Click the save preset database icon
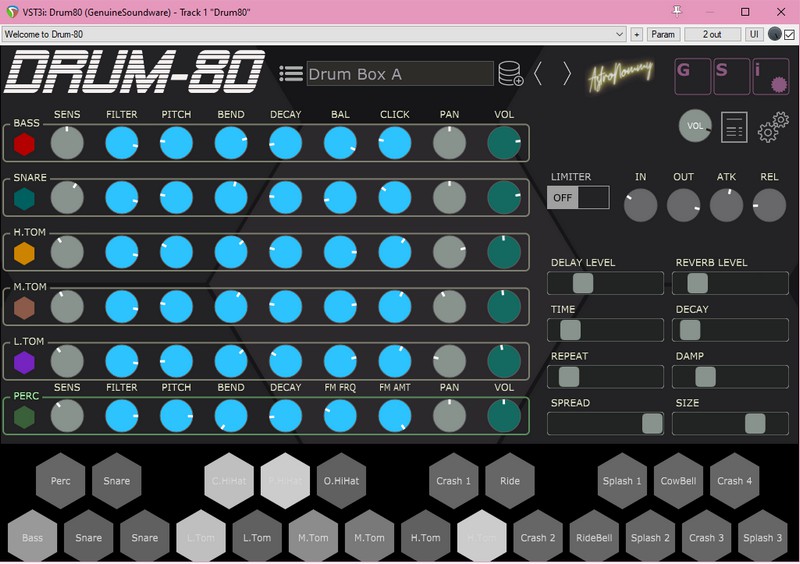 510,74
